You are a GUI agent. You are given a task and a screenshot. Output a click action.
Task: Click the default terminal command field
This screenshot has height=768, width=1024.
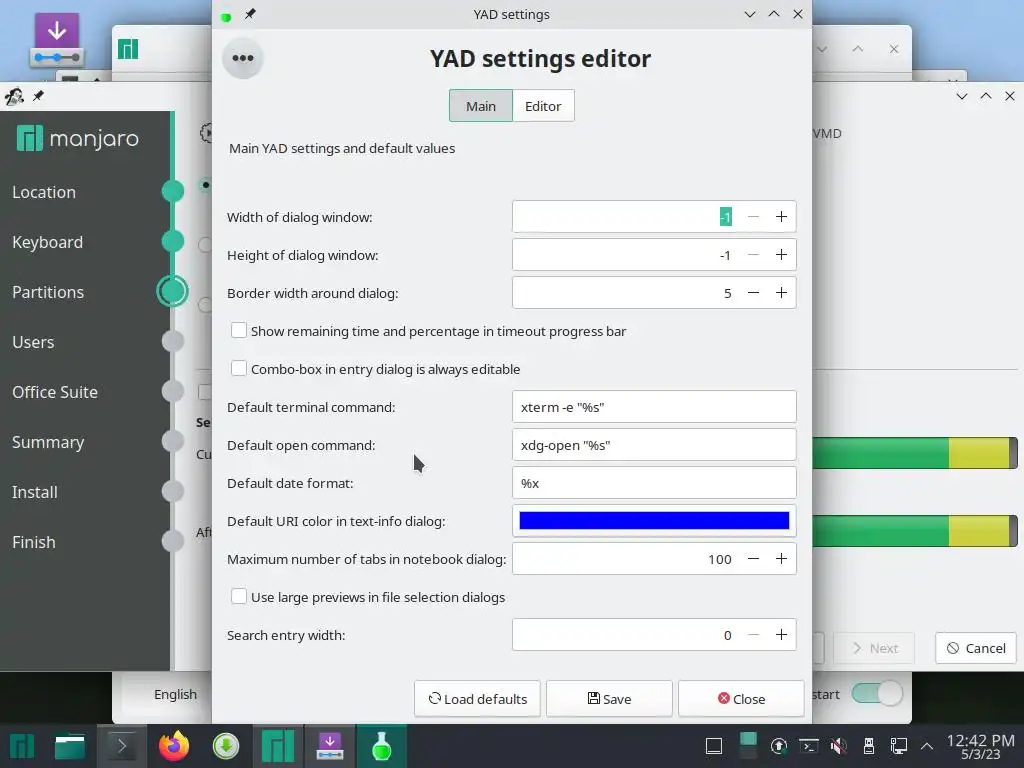(x=654, y=407)
